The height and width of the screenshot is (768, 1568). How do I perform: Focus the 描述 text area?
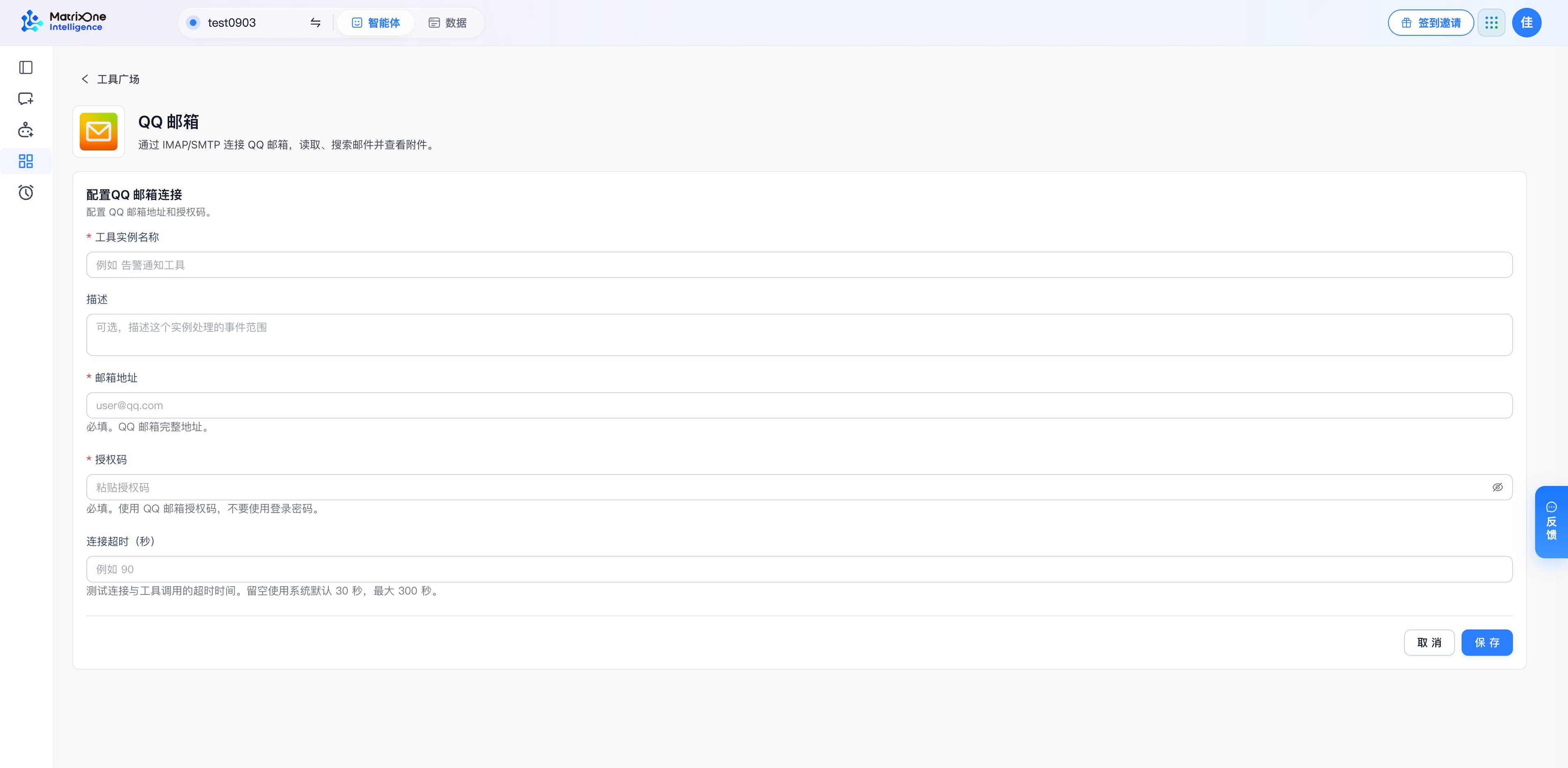(x=799, y=335)
